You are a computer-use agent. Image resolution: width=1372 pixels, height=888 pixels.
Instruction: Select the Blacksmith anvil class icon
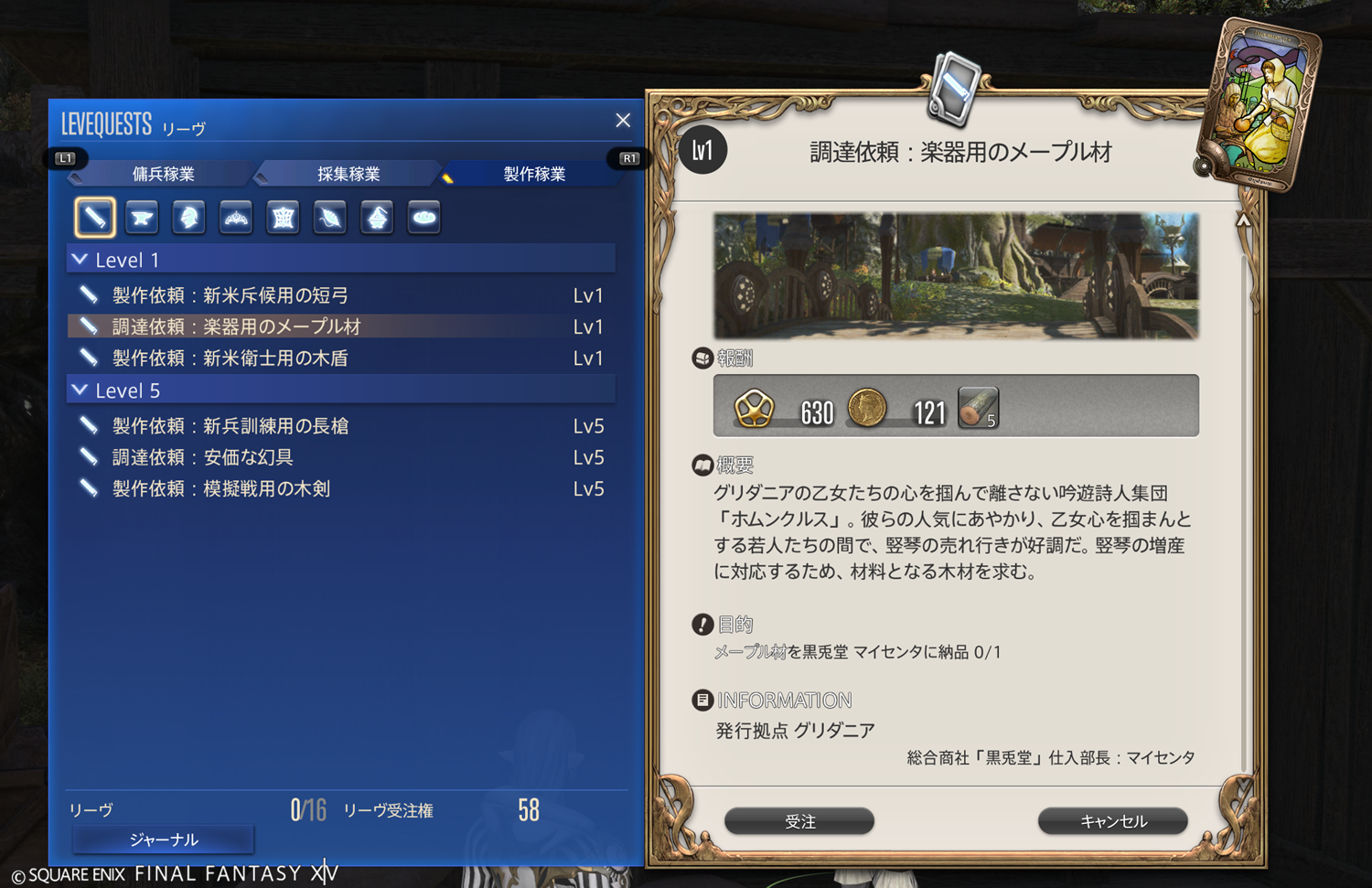142,218
